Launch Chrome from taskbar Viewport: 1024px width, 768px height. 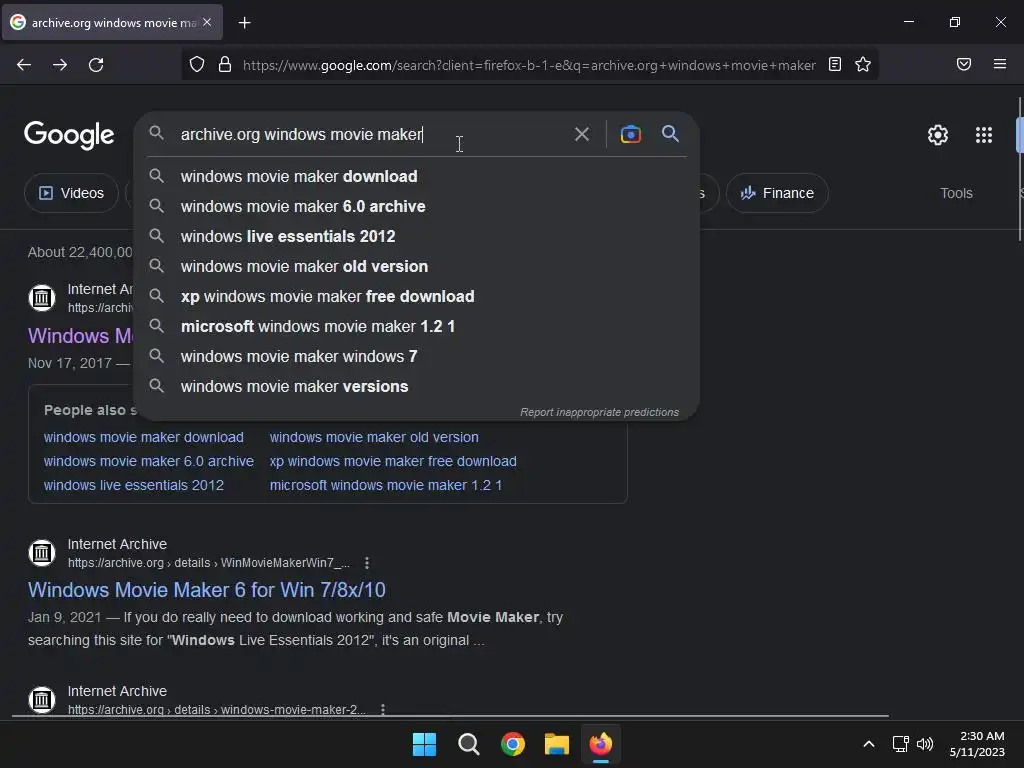click(x=513, y=744)
